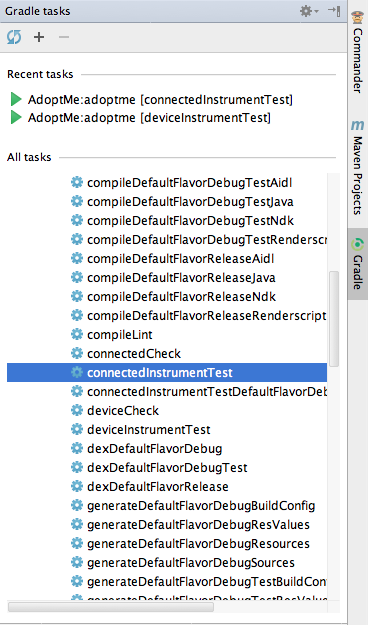Open the Commander side tab

[x=358, y=53]
